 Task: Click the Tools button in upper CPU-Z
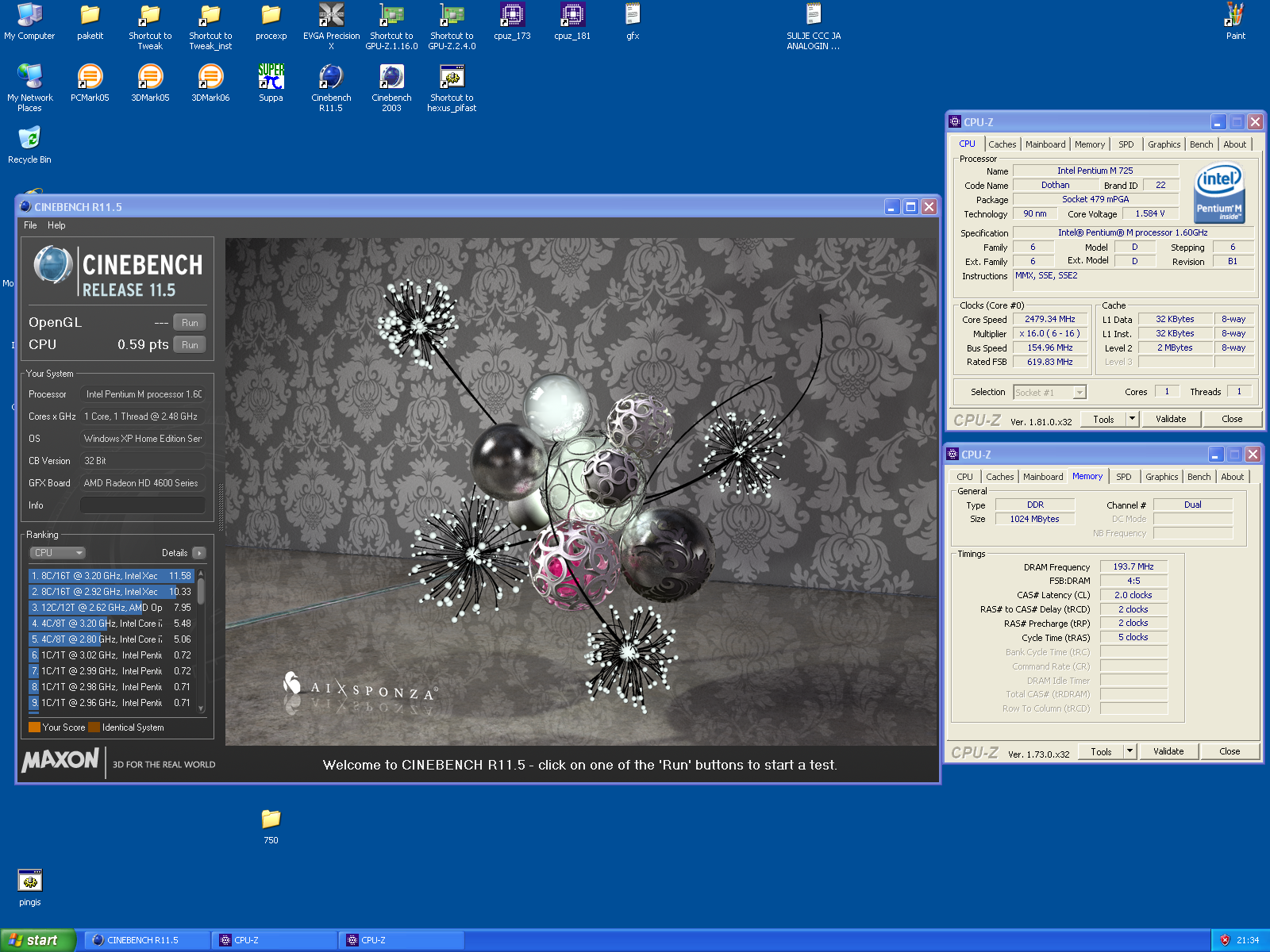coord(1103,419)
